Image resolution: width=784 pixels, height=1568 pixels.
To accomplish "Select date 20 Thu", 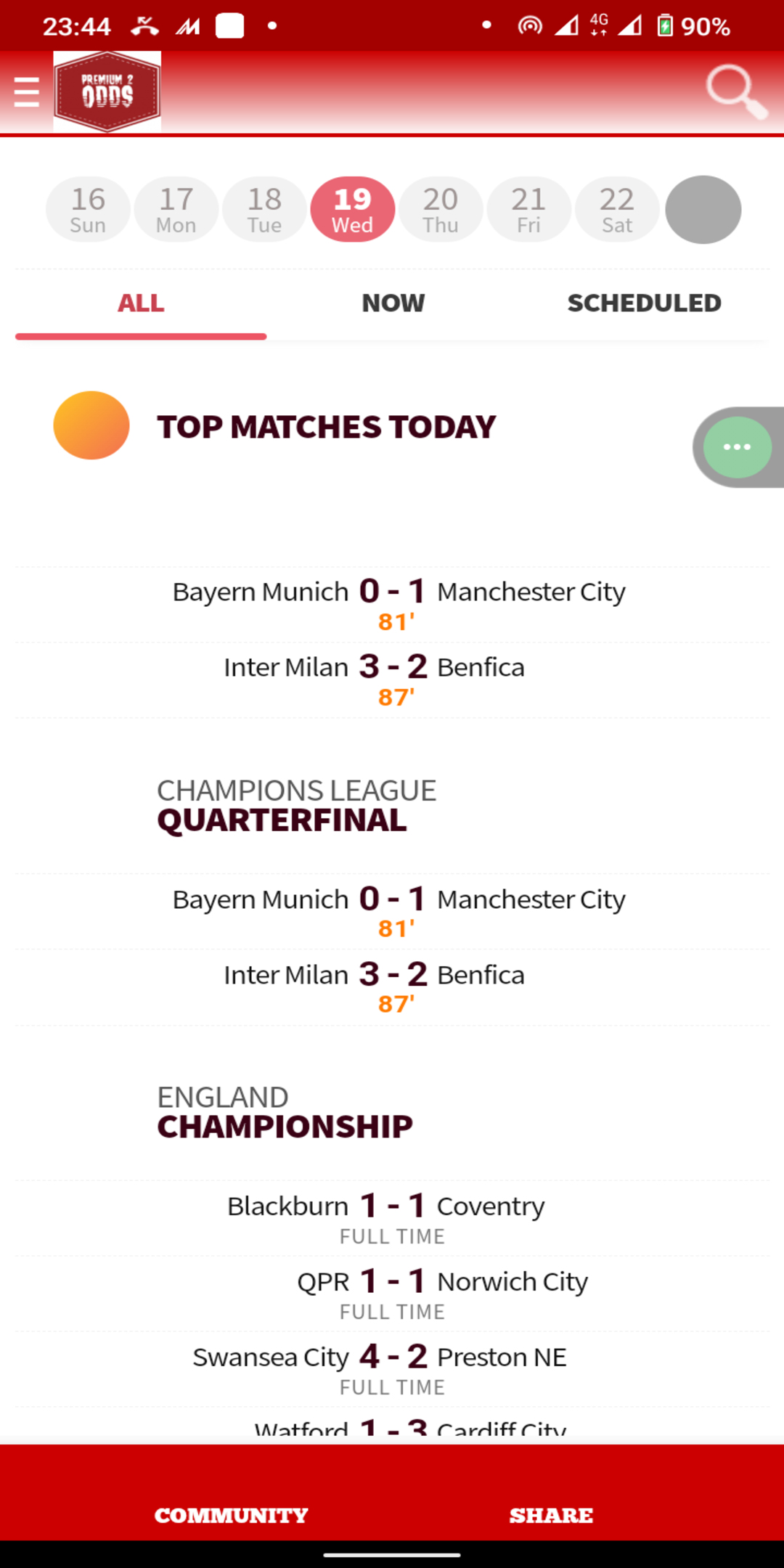I will coord(441,209).
